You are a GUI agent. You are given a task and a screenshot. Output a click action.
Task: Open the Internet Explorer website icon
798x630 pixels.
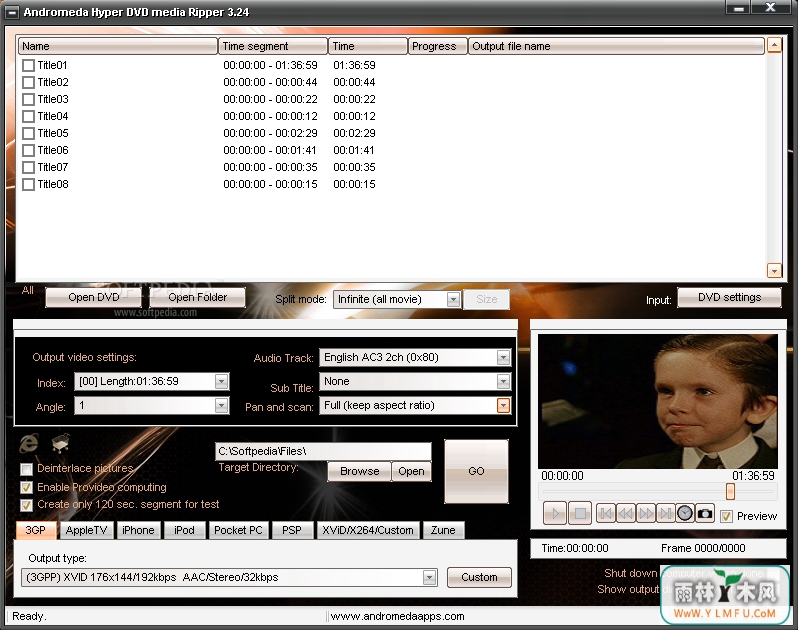point(28,443)
